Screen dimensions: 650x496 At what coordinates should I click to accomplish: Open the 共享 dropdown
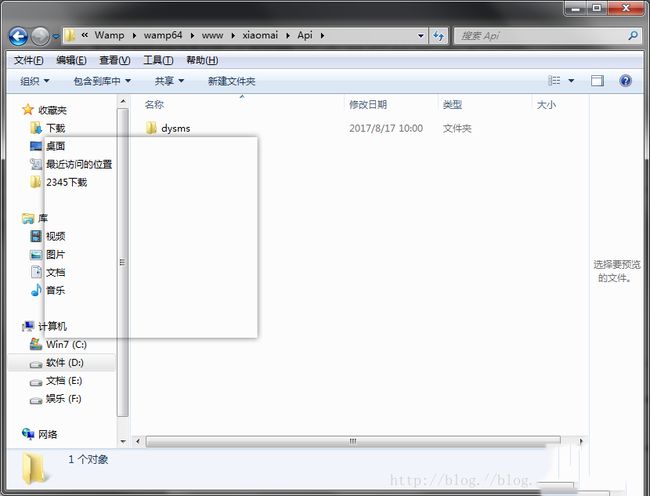click(169, 81)
